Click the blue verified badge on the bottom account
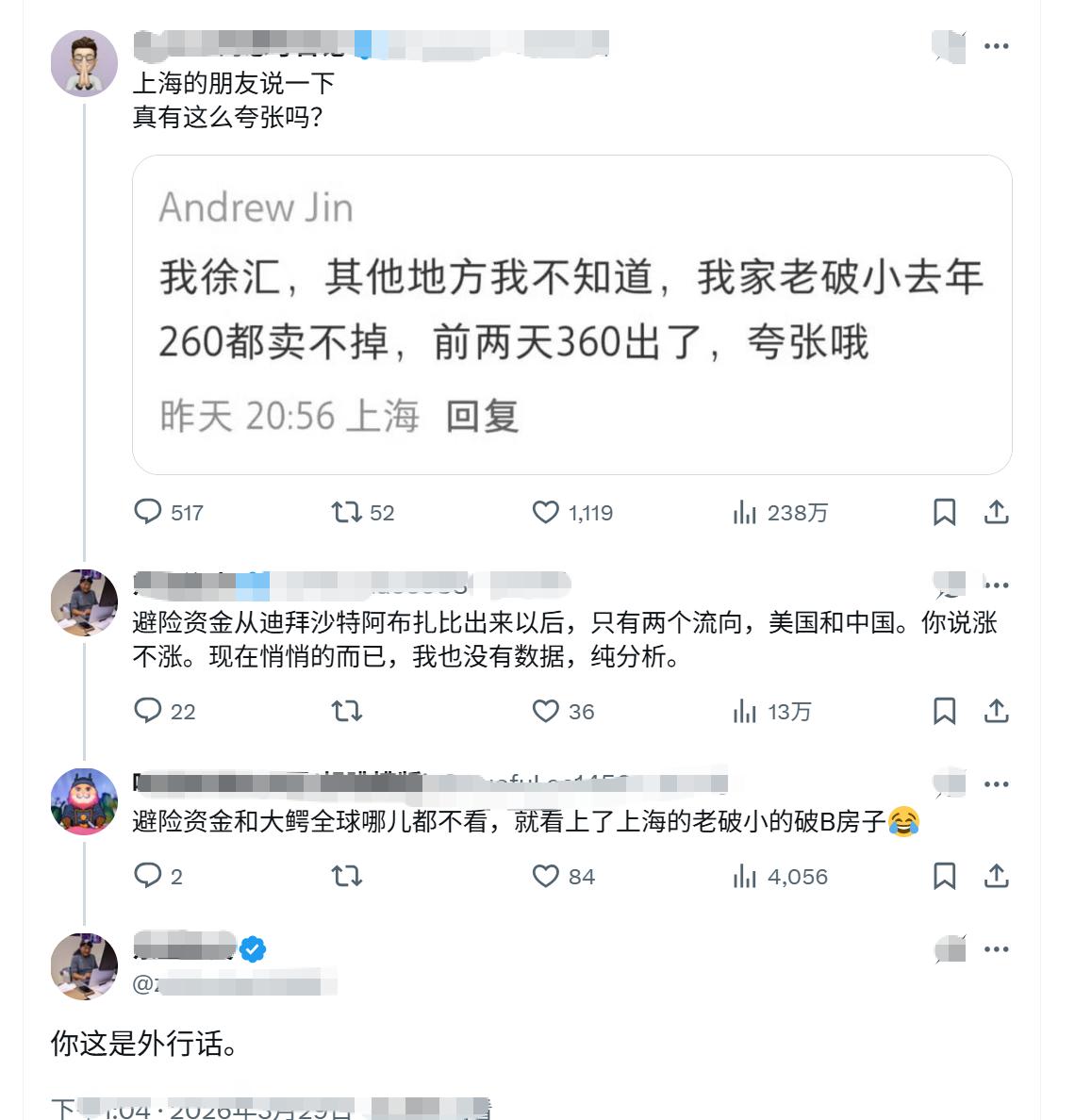The width and height of the screenshot is (1075, 1120). [x=251, y=948]
